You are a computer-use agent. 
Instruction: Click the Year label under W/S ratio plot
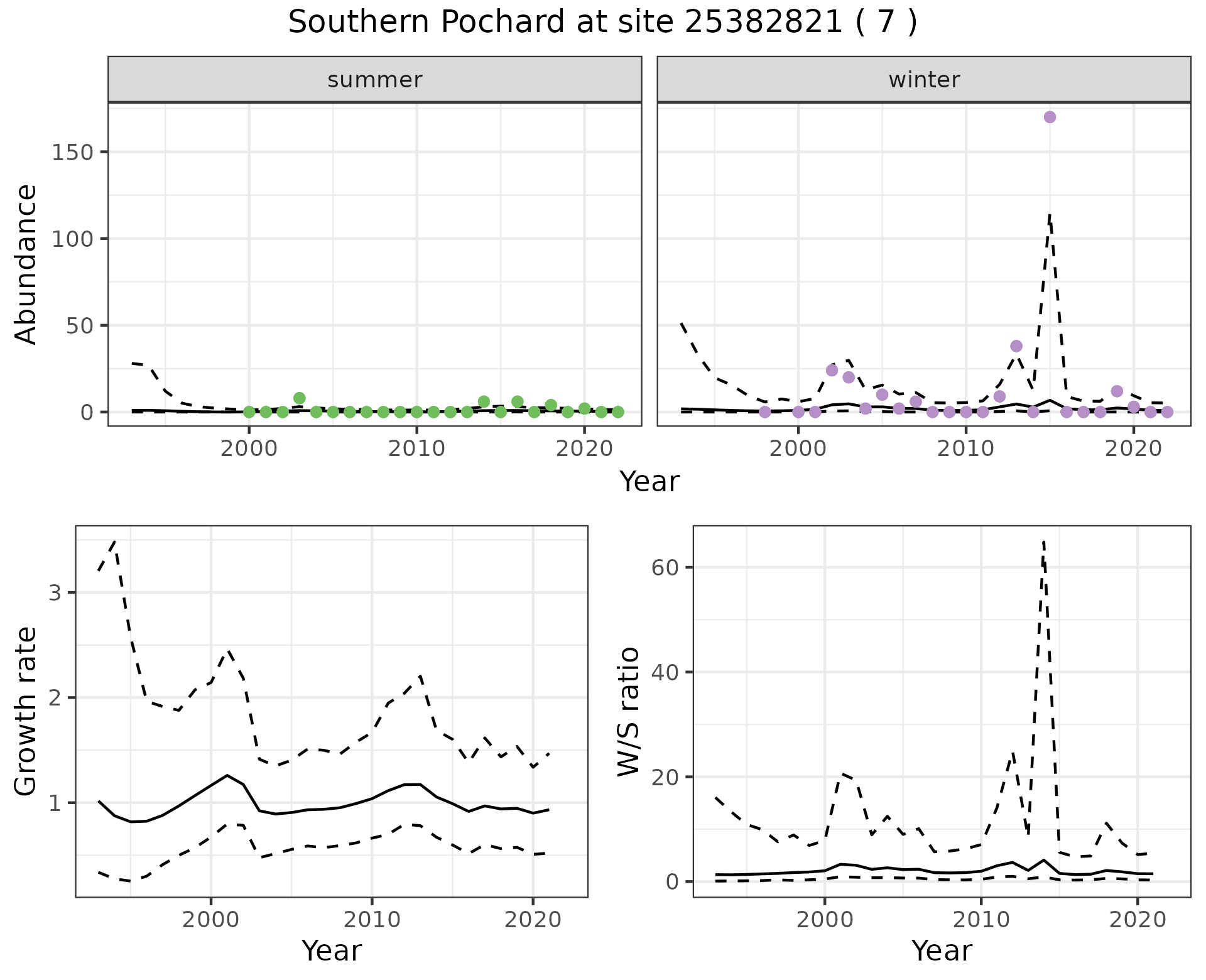[x=942, y=950]
